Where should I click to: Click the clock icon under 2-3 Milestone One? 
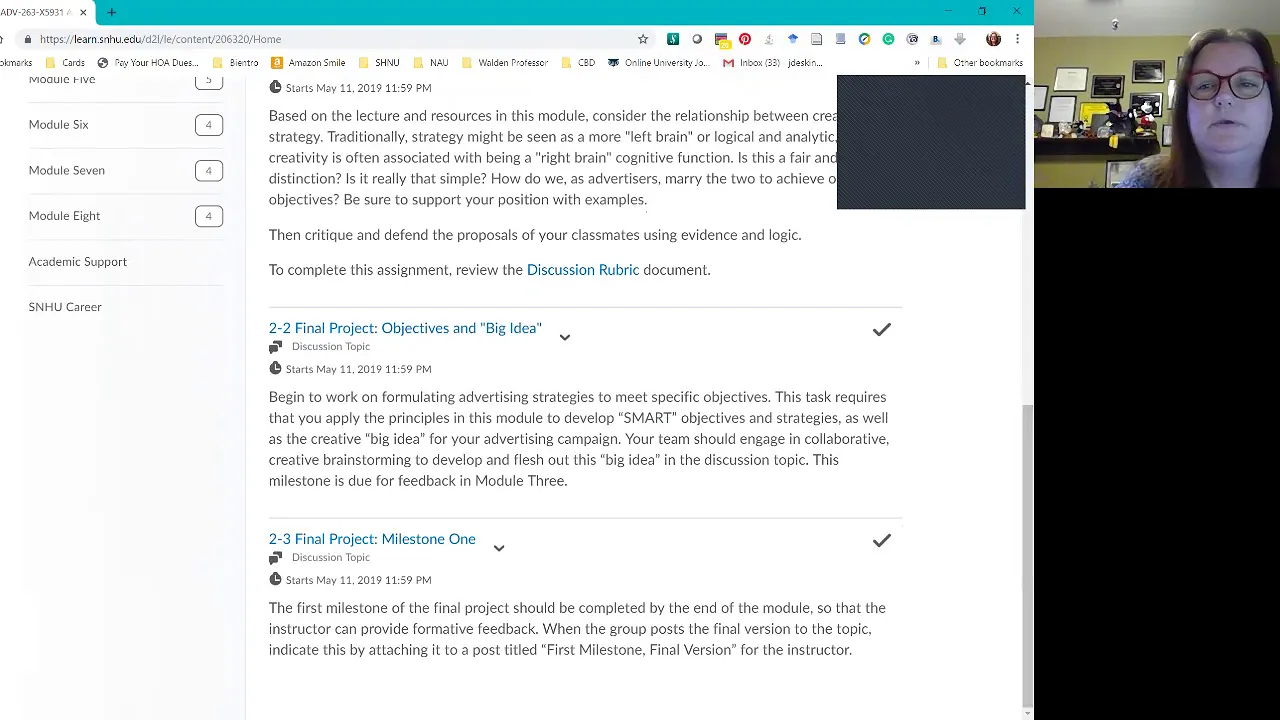point(275,580)
